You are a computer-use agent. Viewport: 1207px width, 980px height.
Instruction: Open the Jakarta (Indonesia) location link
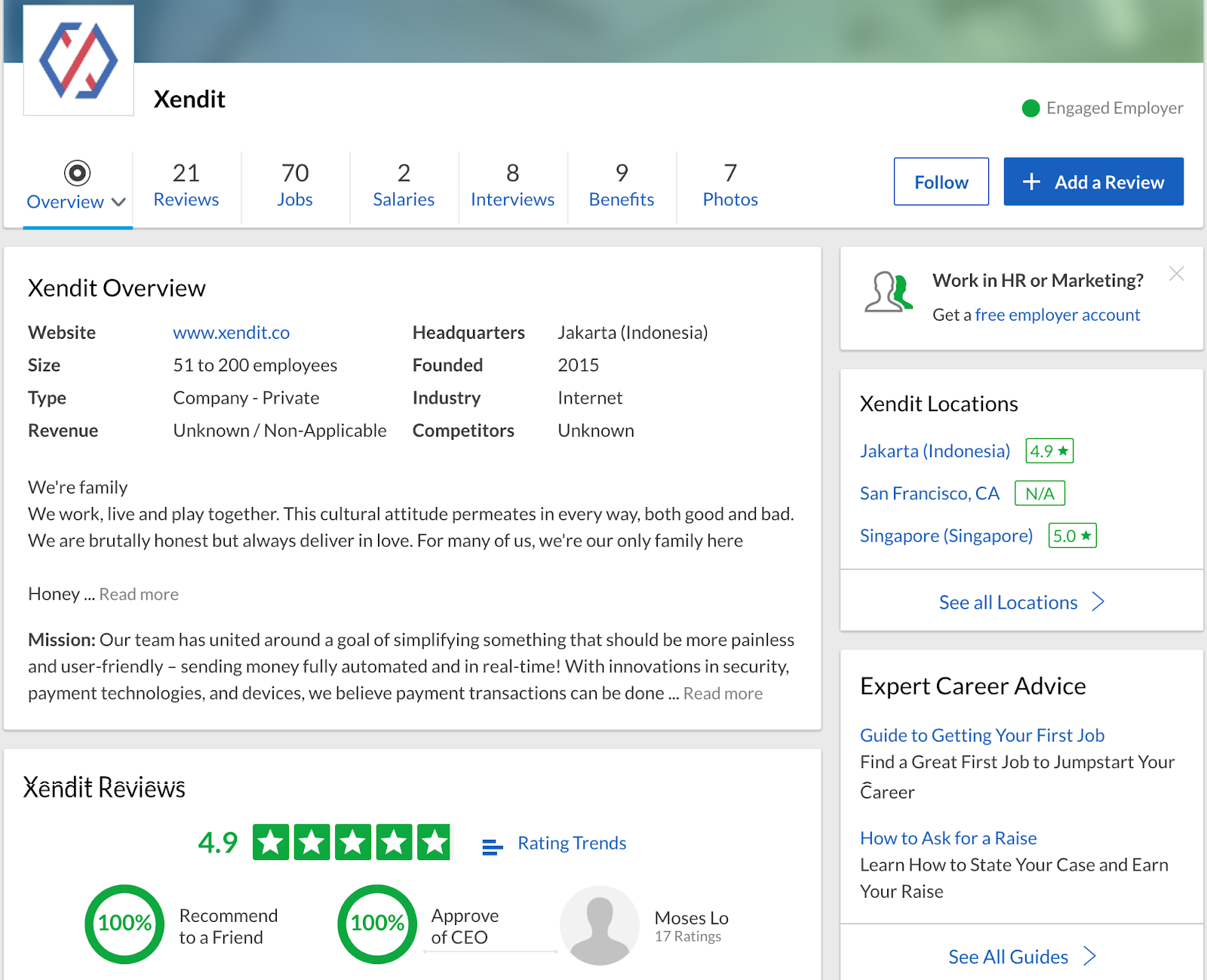click(935, 451)
